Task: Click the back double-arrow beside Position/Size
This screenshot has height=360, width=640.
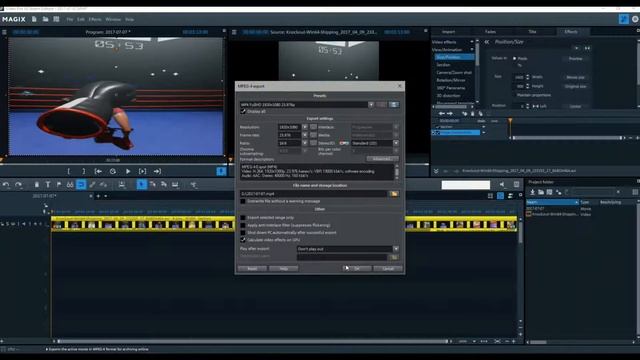Action: coord(487,42)
